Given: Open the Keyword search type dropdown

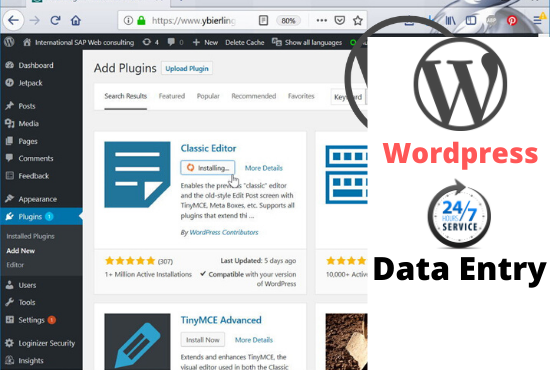Looking at the screenshot, I should [349, 97].
